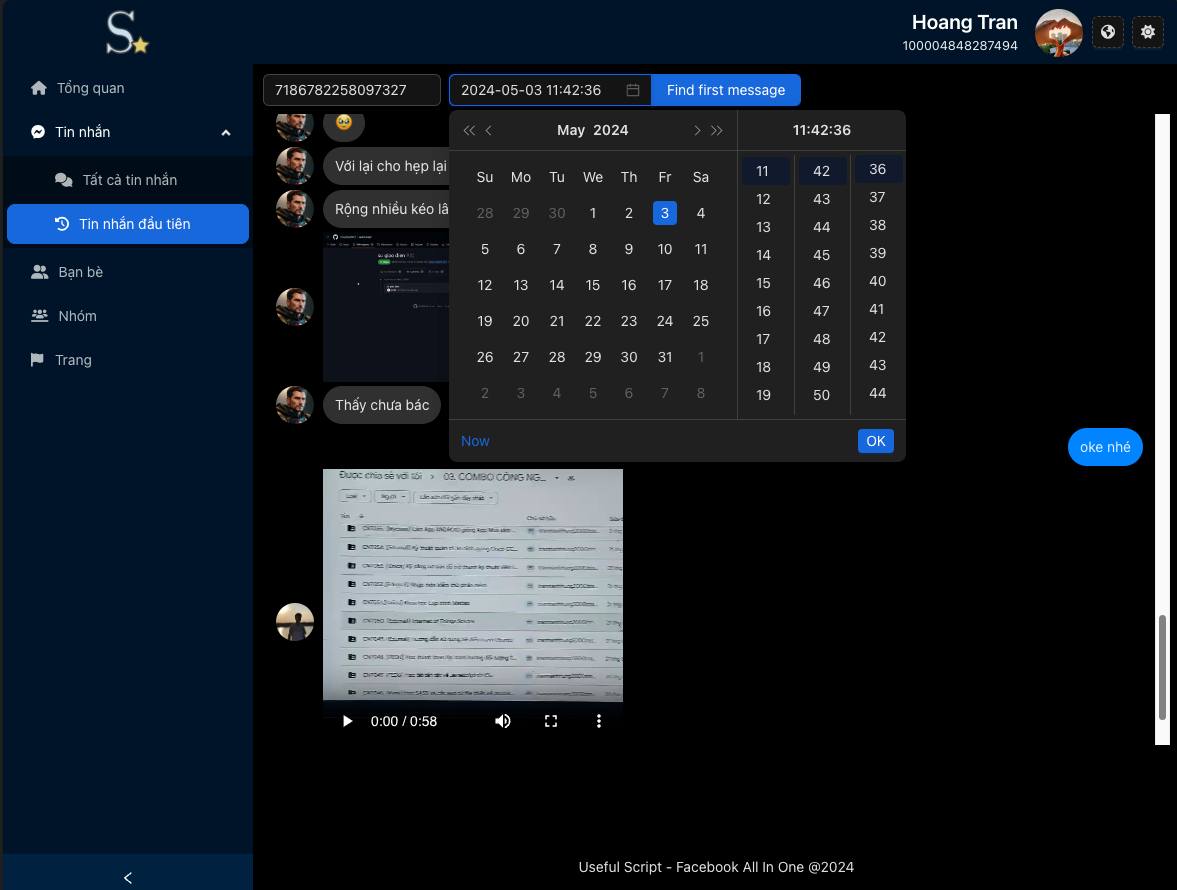The height and width of the screenshot is (890, 1177).
Task: Go to next year in calendar
Action: [x=717, y=131]
